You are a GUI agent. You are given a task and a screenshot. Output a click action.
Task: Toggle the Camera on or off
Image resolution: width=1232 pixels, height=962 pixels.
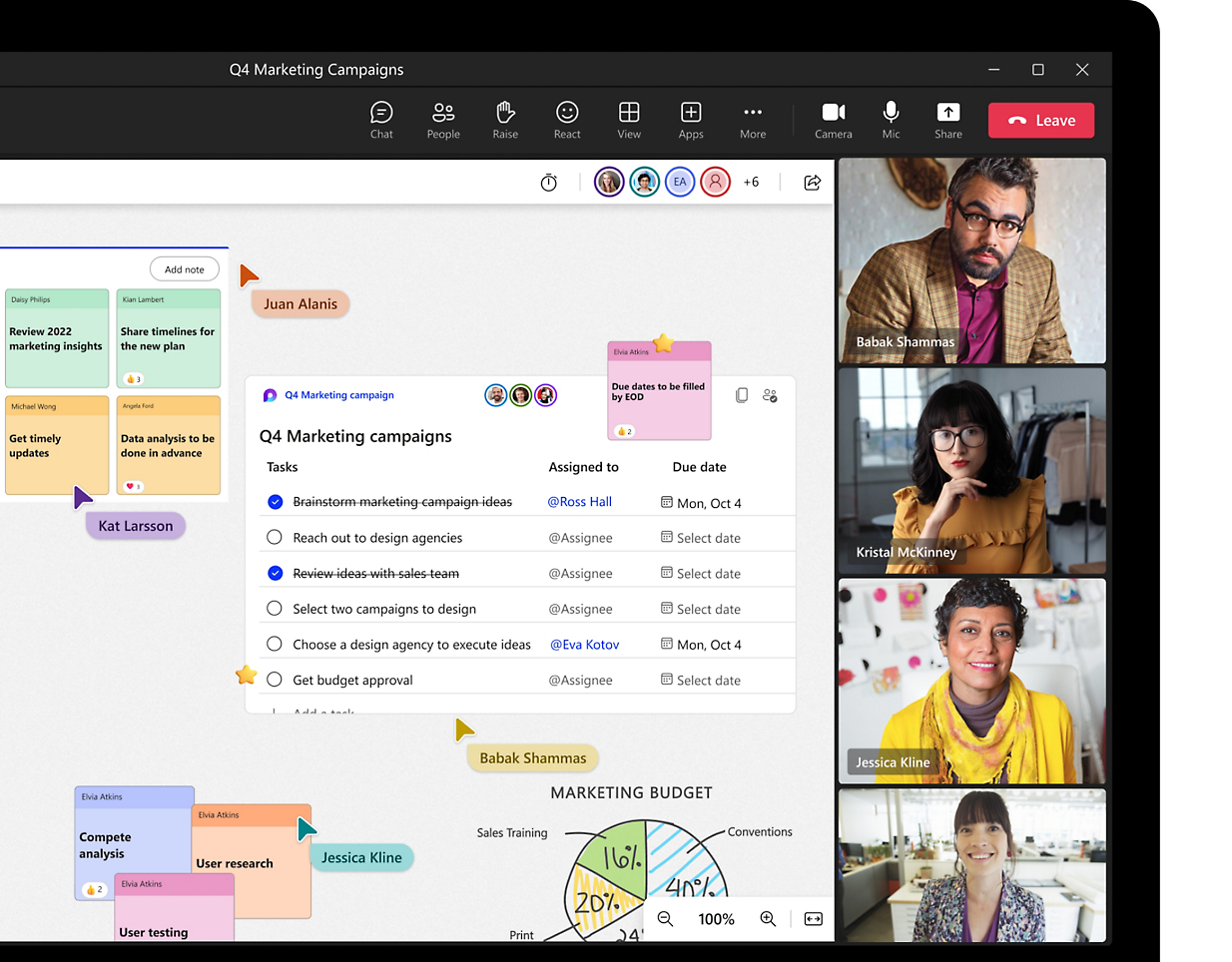834,120
